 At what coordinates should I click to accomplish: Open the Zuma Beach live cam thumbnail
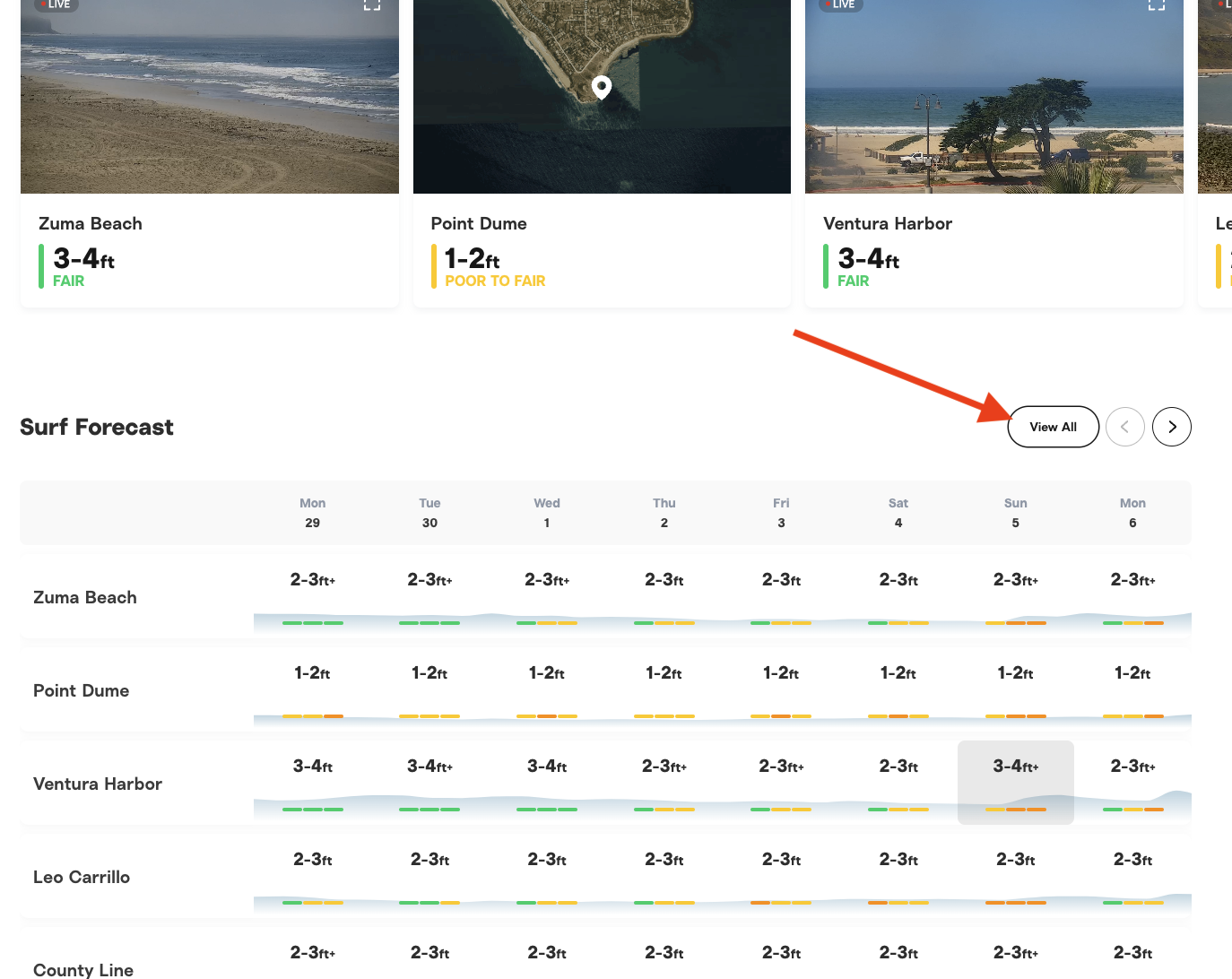point(209,99)
